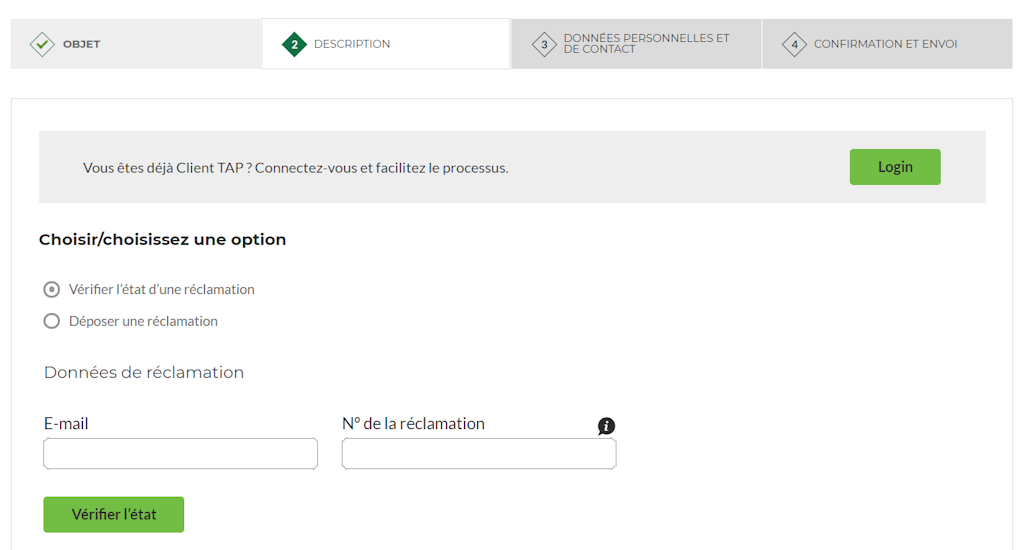Go to Données personnelles et de contact step
This screenshot has width=1024, height=550.
[636, 44]
